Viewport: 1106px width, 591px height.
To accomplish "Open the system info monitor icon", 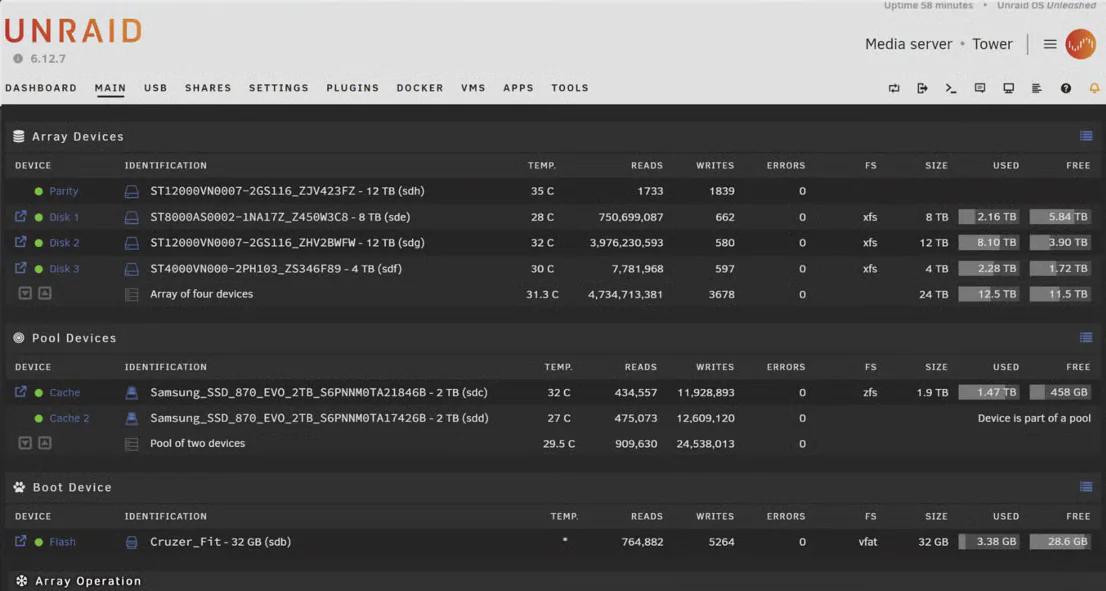I will pos(1008,88).
